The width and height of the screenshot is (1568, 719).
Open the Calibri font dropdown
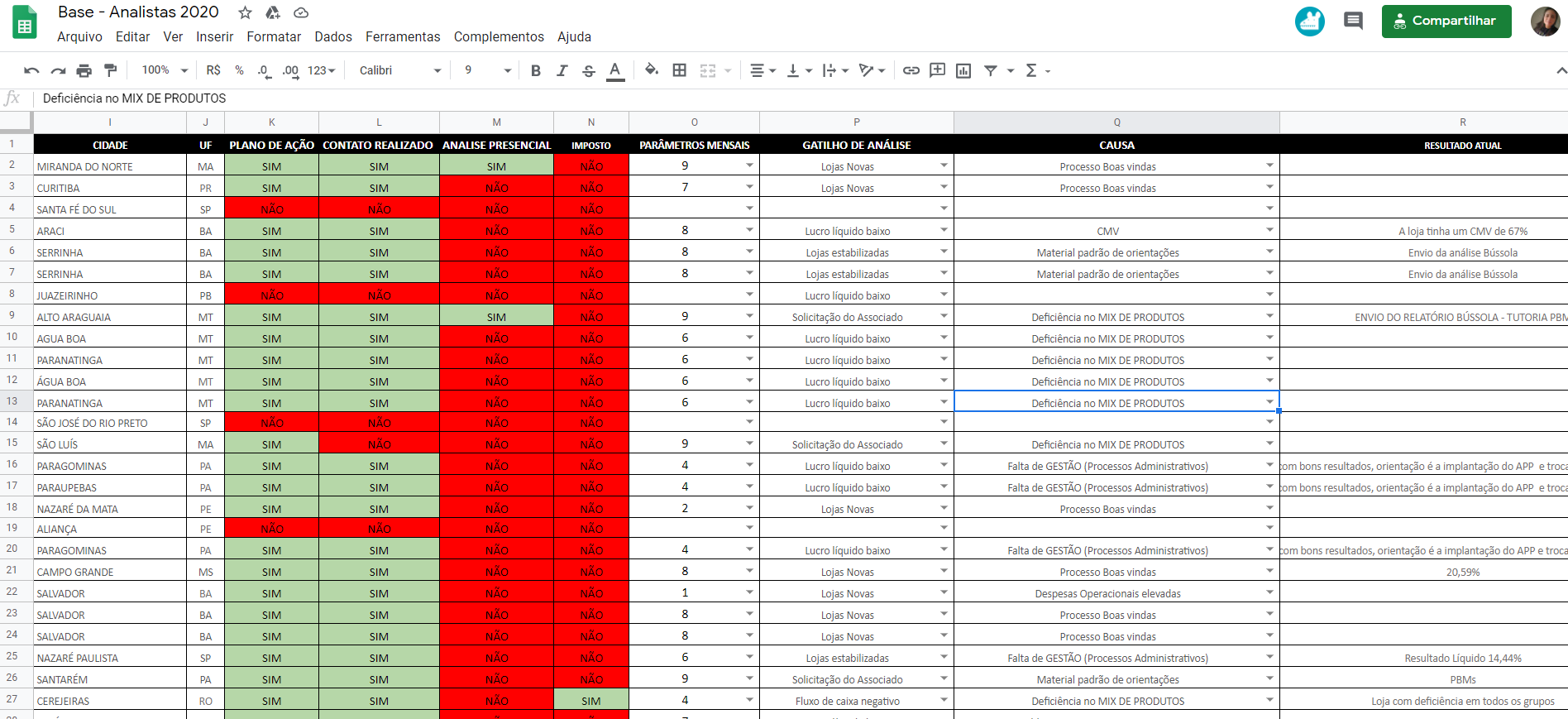coord(400,71)
